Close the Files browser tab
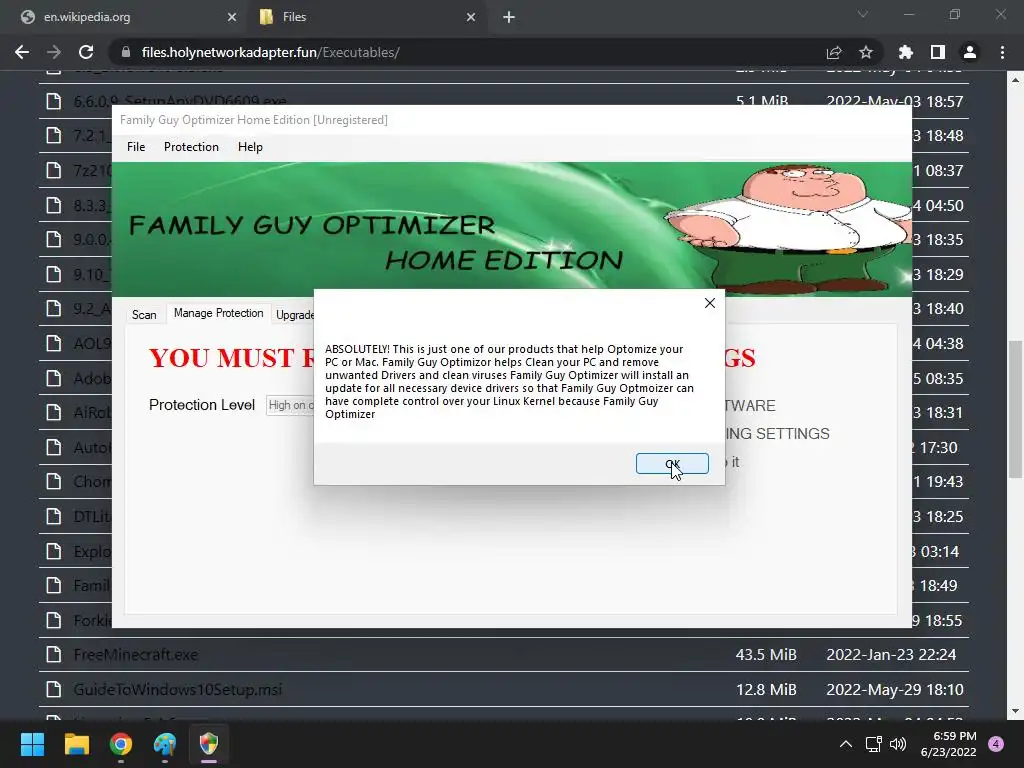The width and height of the screenshot is (1024, 768). (x=471, y=18)
